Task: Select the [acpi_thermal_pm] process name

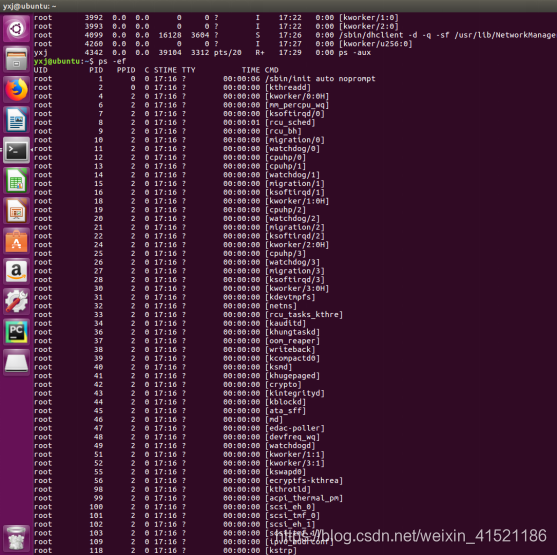Action: (x=304, y=498)
